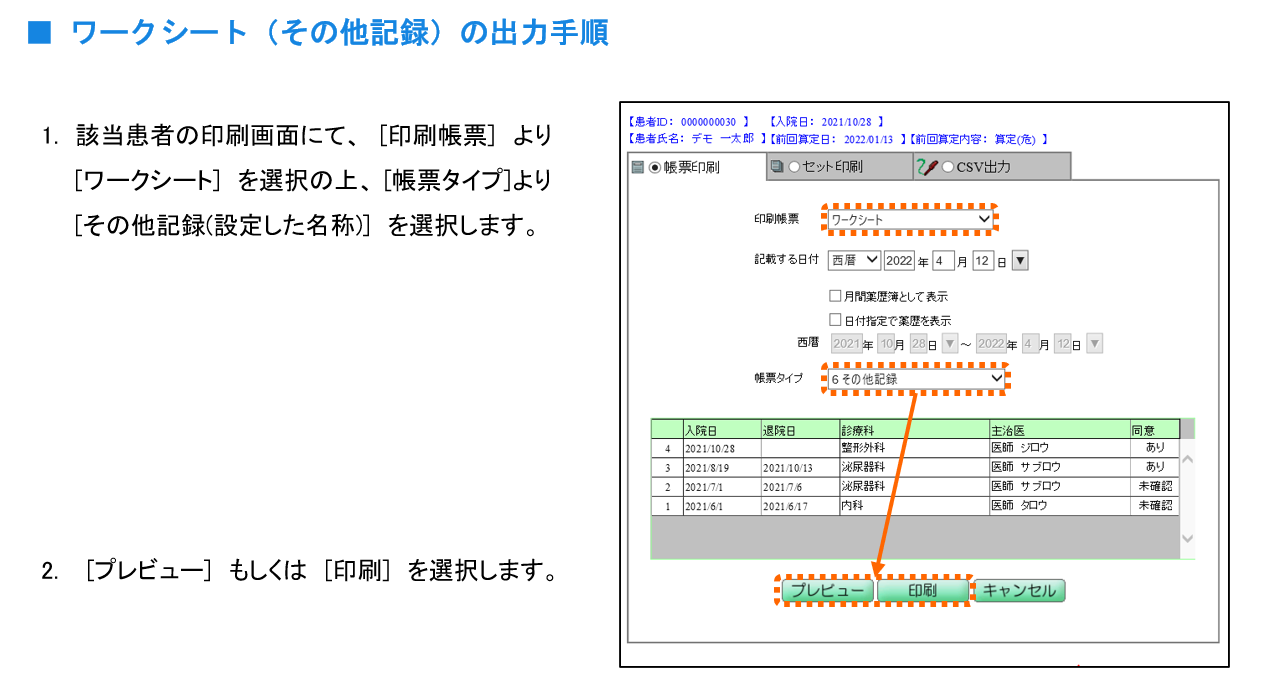Expand the 帳票タイプ その他記録 dropdown

point(915,379)
